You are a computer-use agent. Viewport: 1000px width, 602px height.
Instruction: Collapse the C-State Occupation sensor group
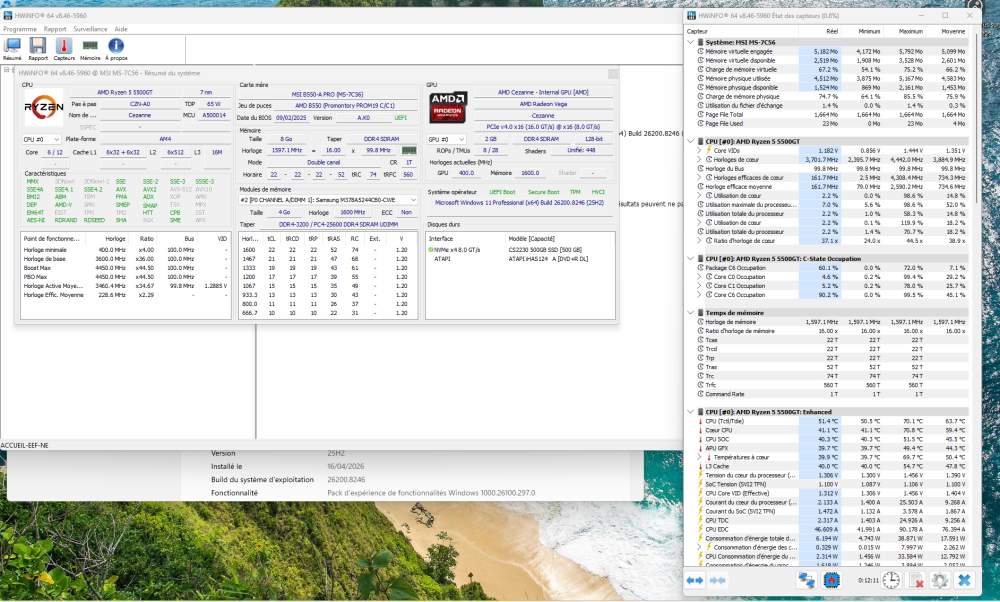[691, 259]
